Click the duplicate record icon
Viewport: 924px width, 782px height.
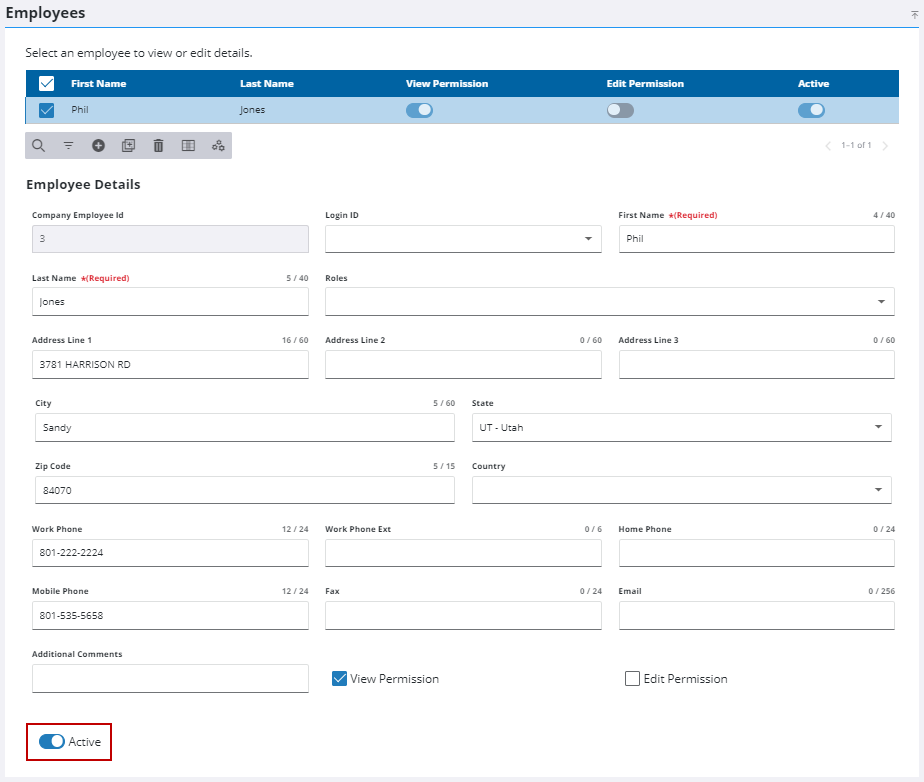(128, 146)
